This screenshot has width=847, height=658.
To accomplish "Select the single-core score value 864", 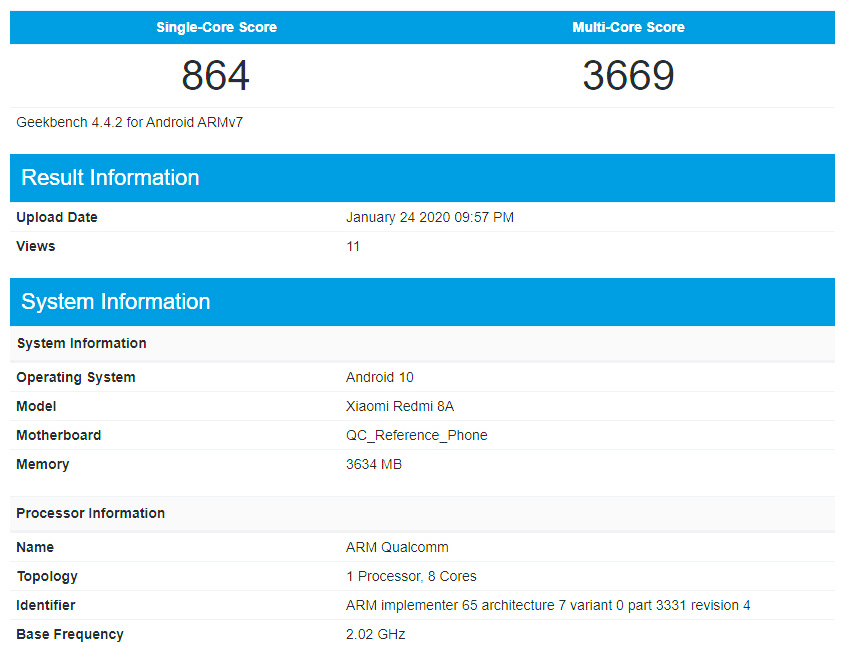I will click(x=216, y=75).
